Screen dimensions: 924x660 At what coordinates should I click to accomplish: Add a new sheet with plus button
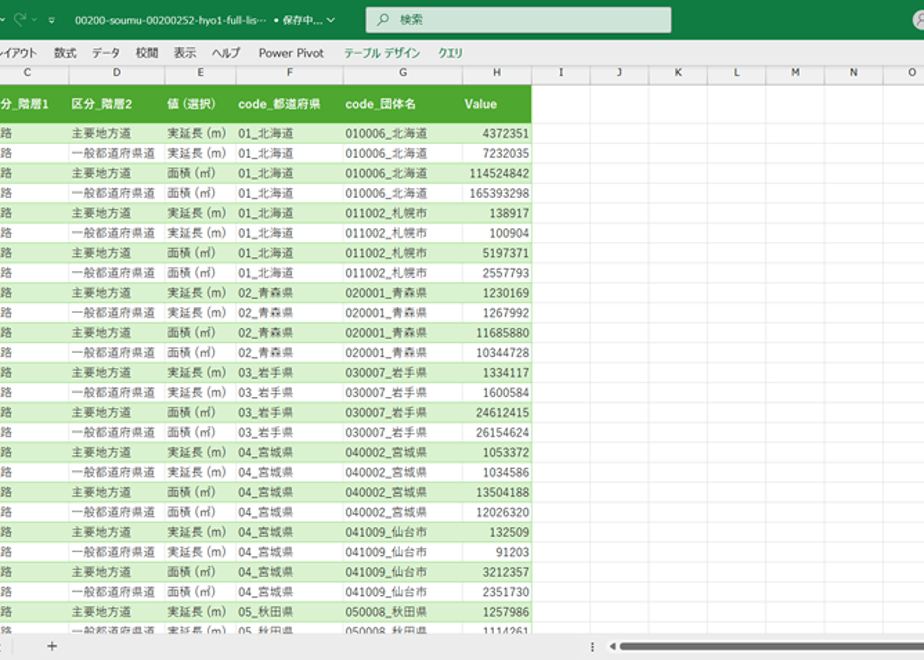tap(52, 646)
